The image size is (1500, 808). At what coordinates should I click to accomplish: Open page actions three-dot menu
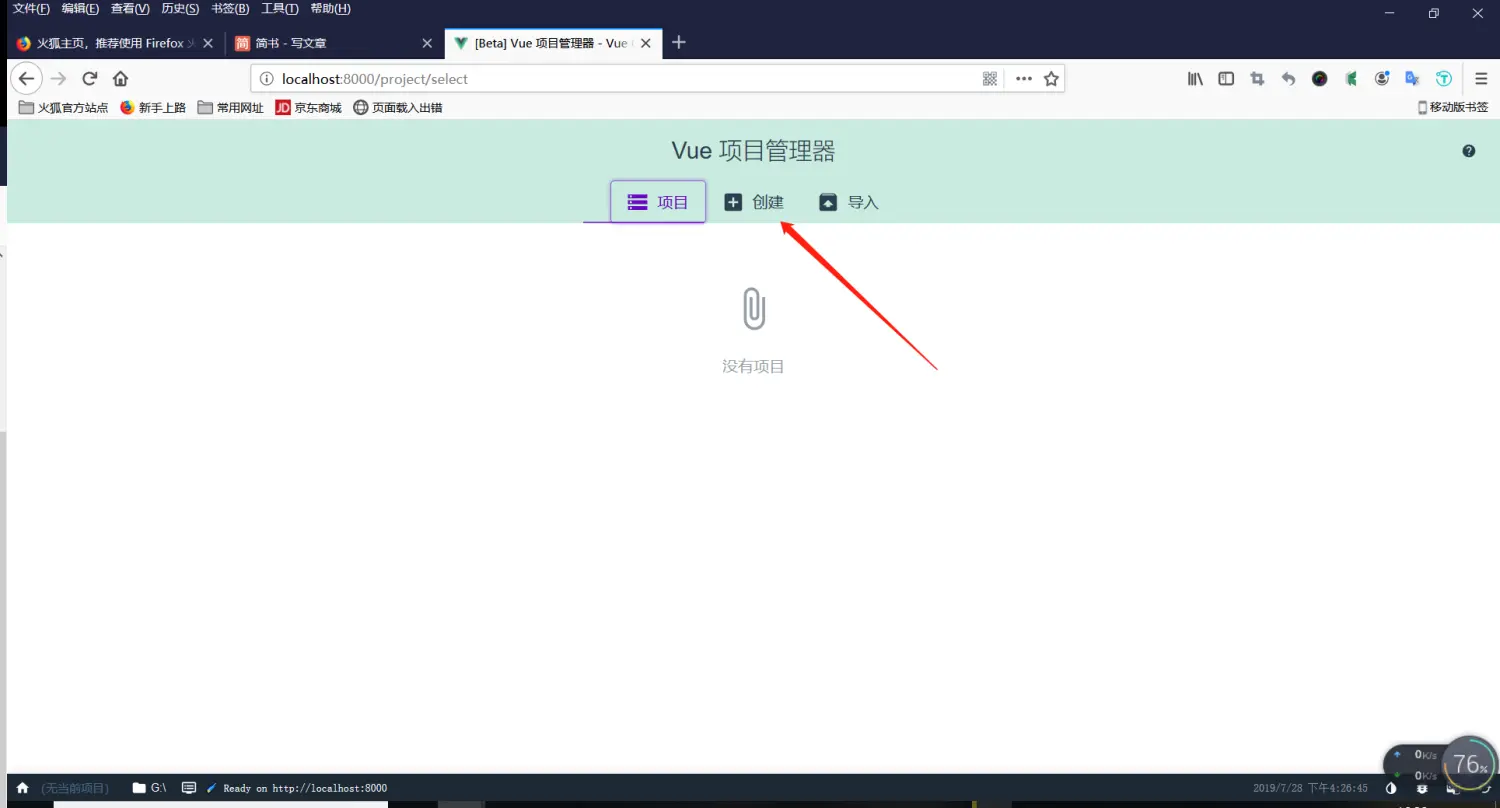[1024, 79]
